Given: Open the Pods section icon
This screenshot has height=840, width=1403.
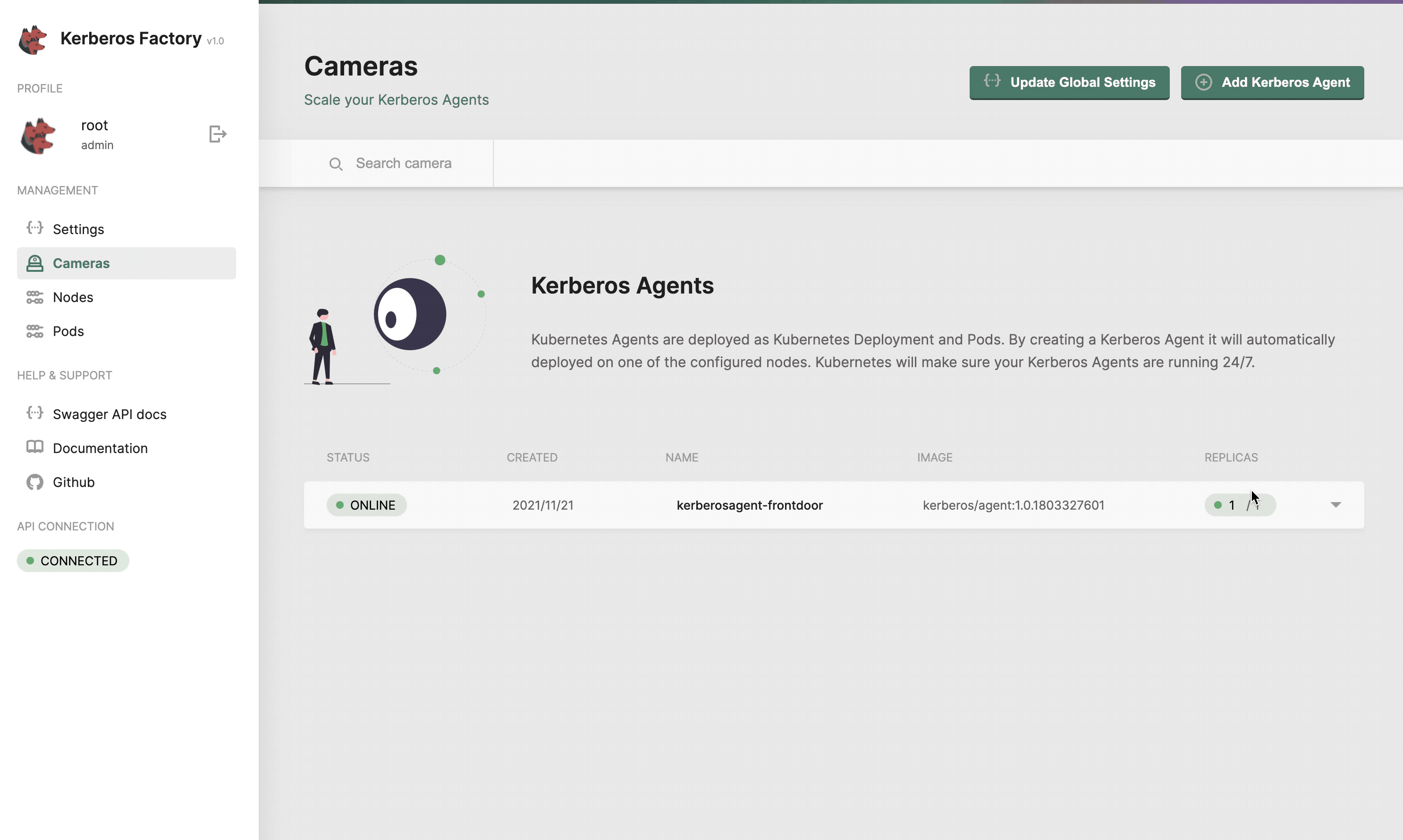Looking at the screenshot, I should tap(34, 331).
